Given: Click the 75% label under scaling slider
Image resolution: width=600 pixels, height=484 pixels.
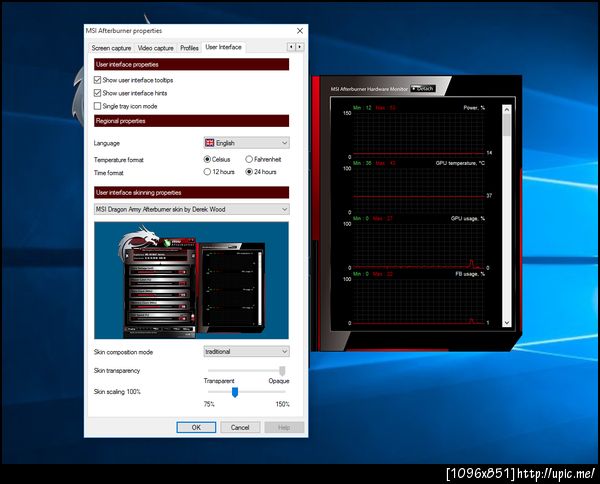Looking at the screenshot, I should tap(209, 404).
